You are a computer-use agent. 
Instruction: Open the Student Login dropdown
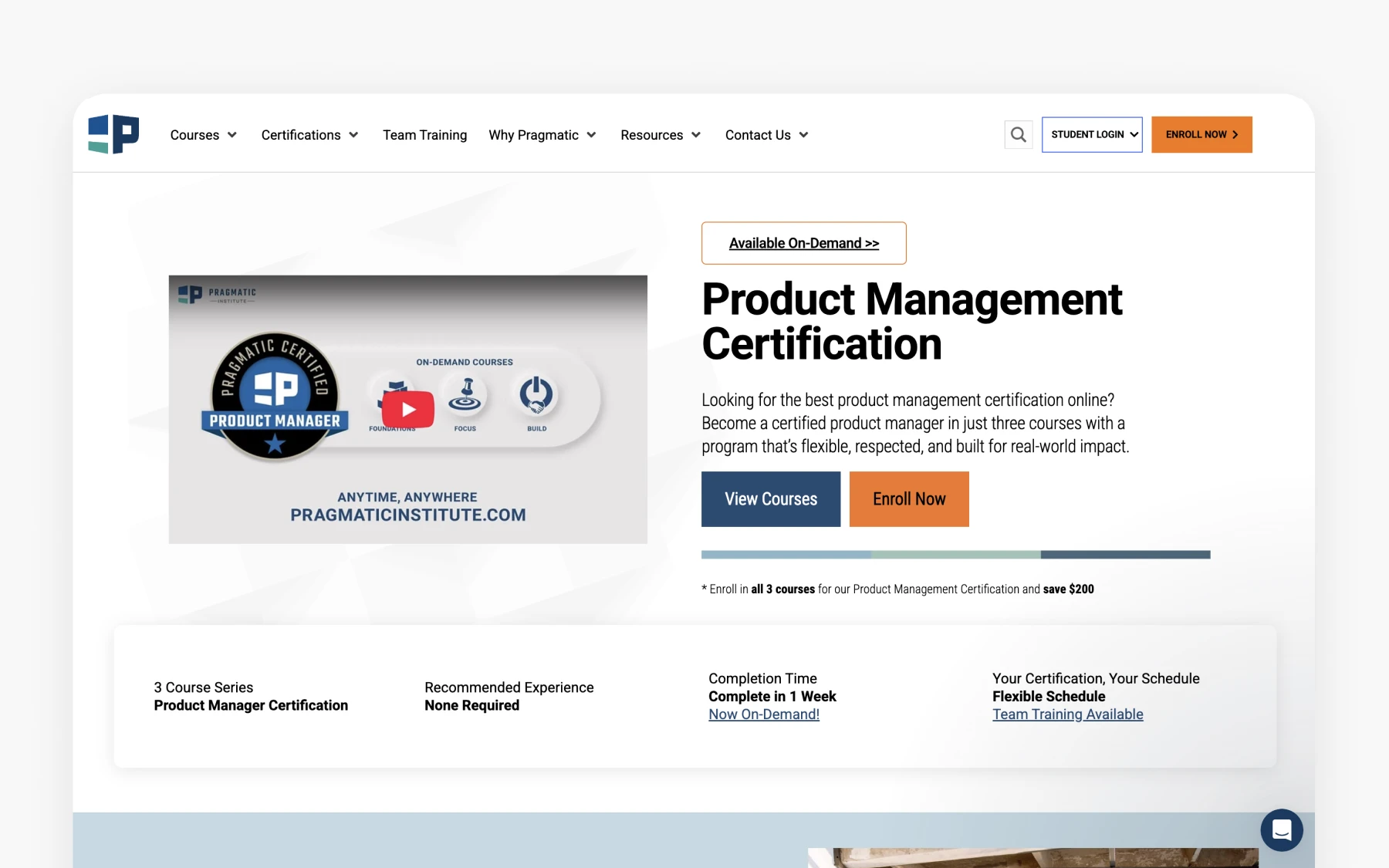[1092, 134]
